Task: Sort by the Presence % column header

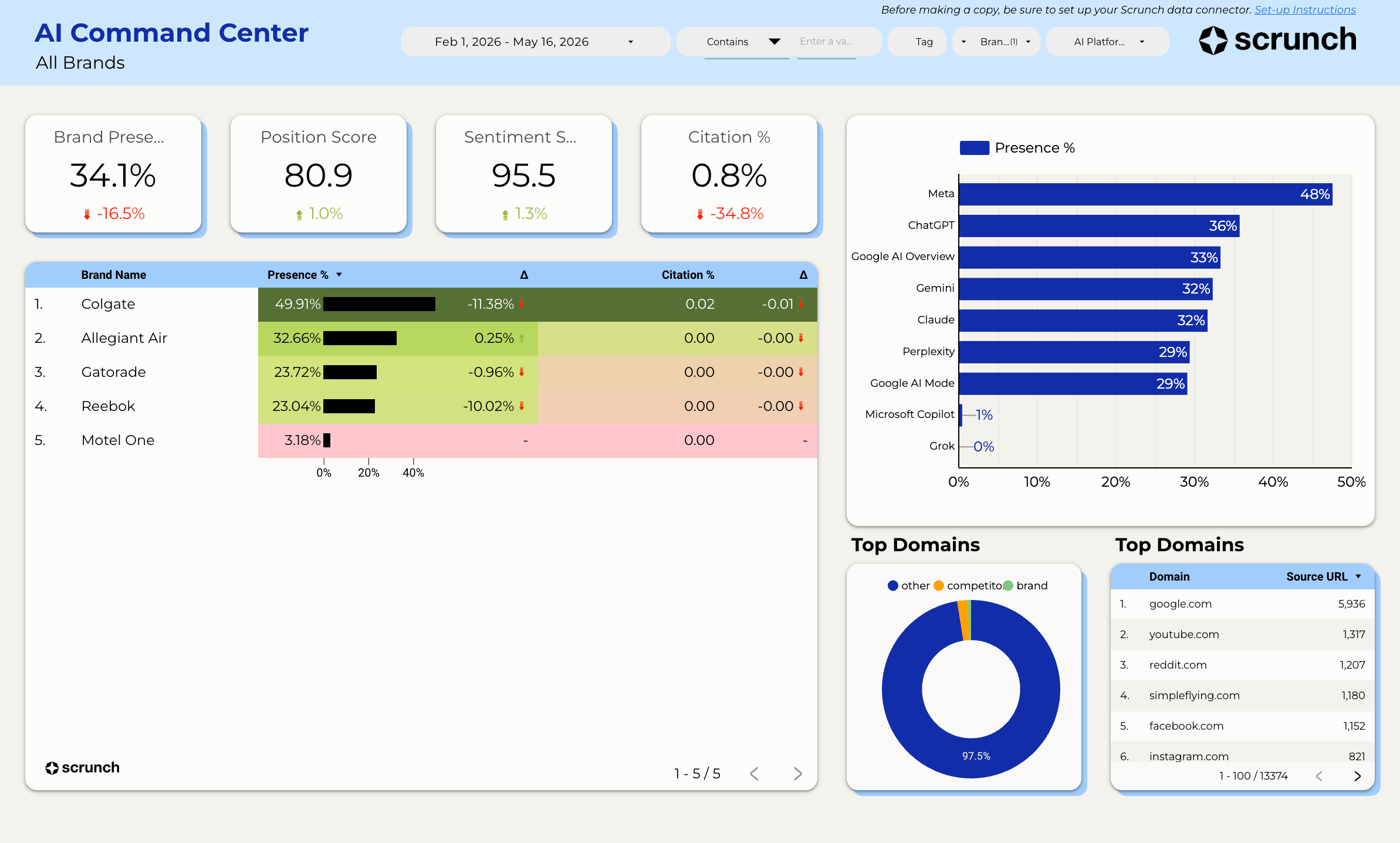Action: (298, 275)
